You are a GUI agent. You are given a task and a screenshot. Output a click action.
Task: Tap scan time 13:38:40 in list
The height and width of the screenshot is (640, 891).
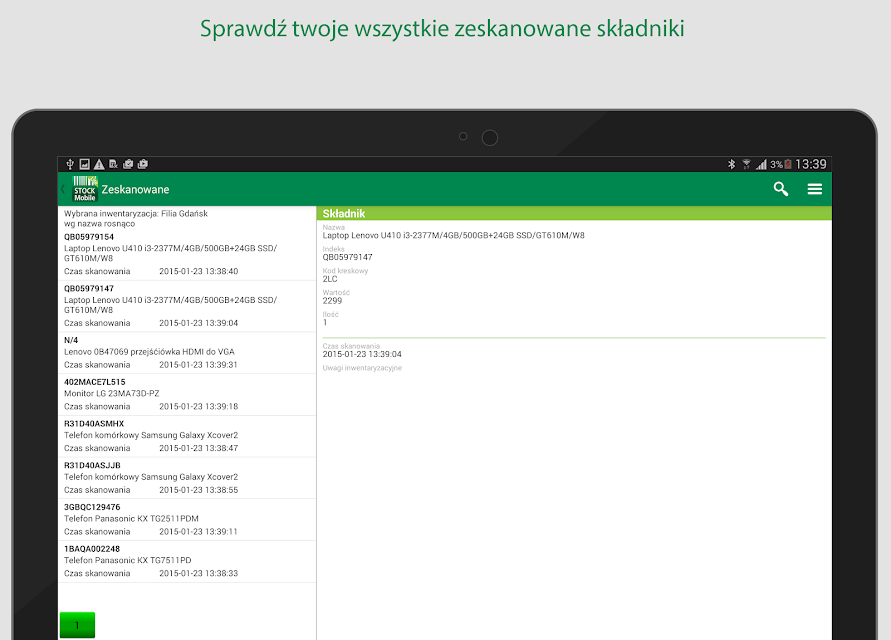(x=198, y=271)
